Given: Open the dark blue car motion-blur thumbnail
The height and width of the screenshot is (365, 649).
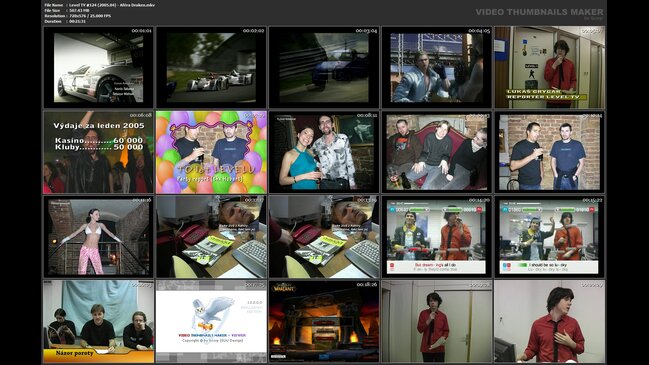Looking at the screenshot, I should 324,67.
